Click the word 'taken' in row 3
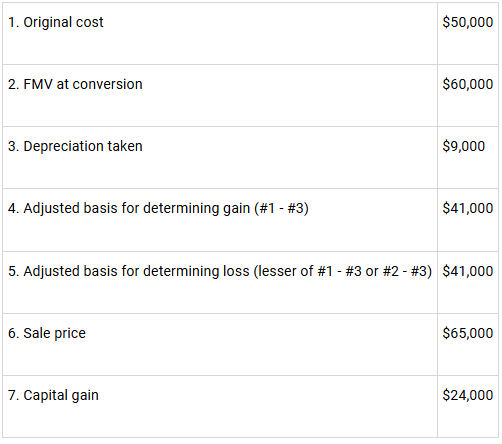 tap(125, 146)
